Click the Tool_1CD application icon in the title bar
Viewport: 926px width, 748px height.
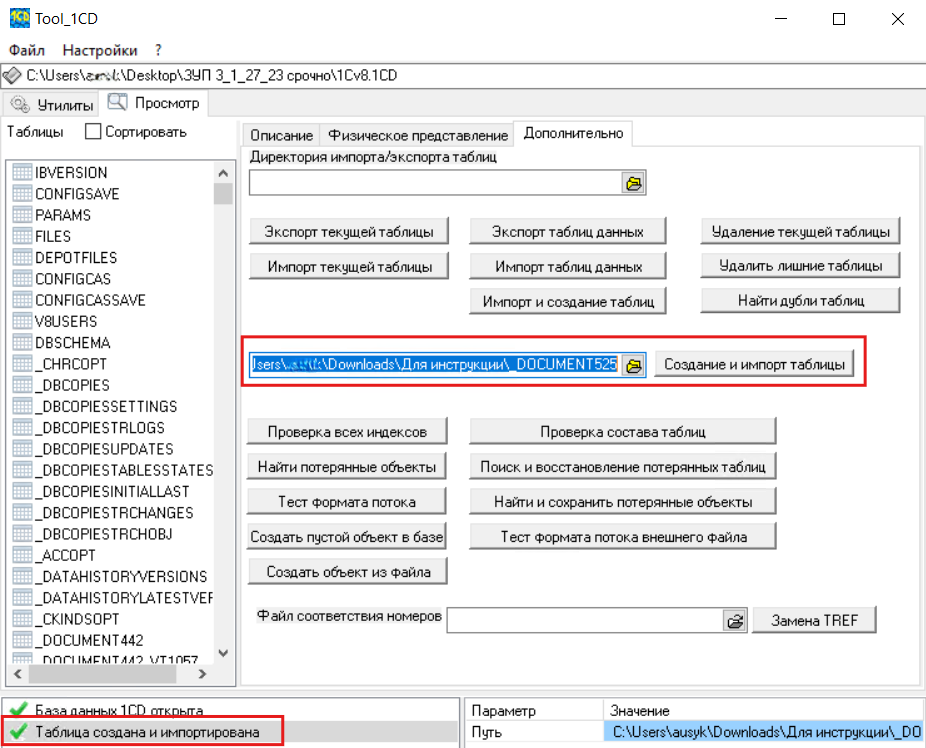19,18
